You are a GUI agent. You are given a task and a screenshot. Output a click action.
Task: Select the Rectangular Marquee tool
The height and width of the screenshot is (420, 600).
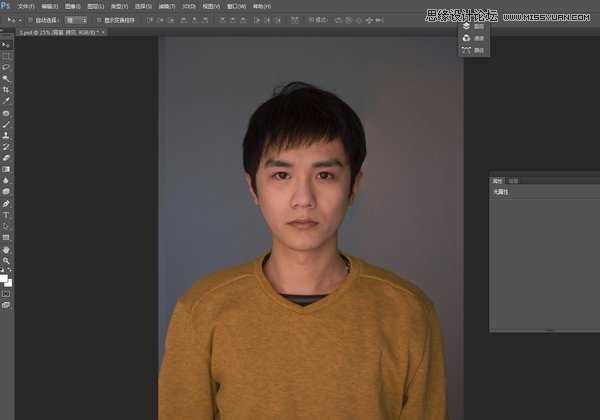[x=6, y=56]
